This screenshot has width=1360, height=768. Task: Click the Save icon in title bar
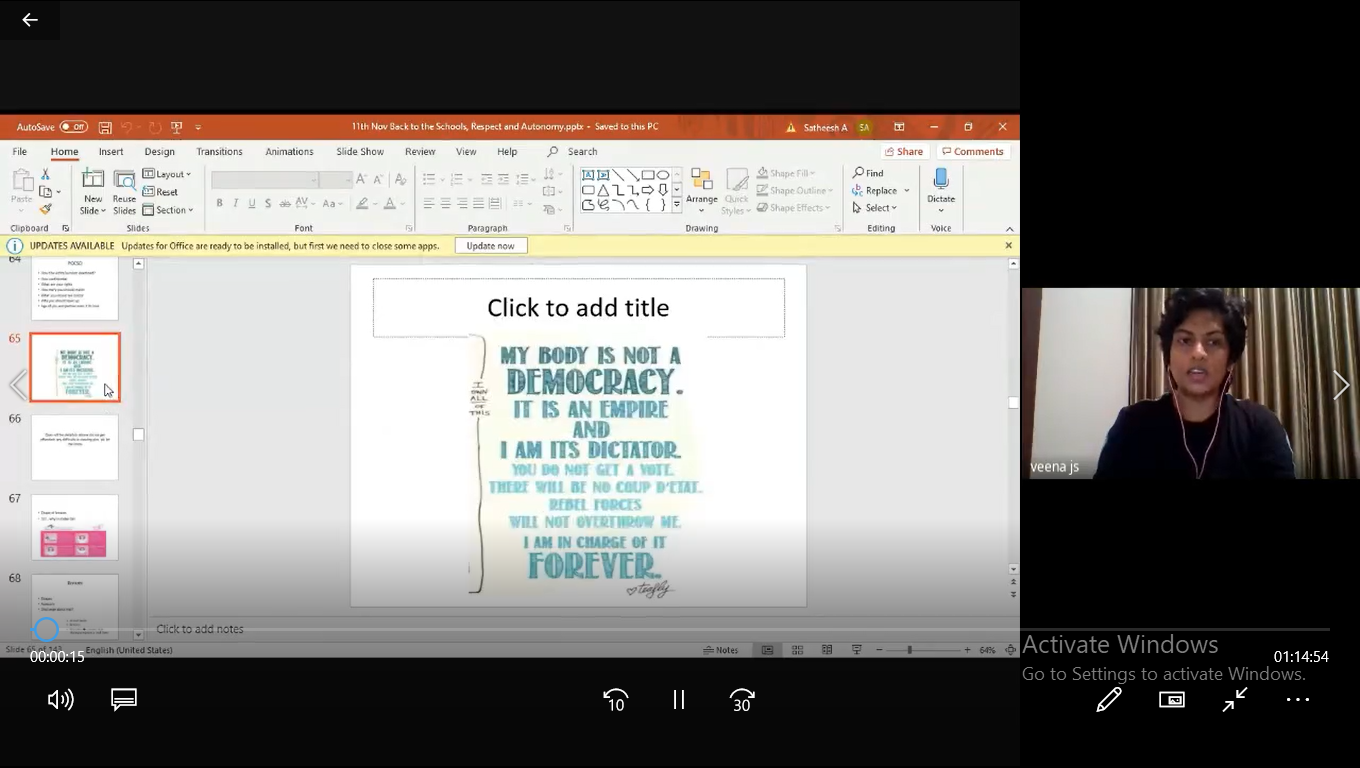coord(104,127)
